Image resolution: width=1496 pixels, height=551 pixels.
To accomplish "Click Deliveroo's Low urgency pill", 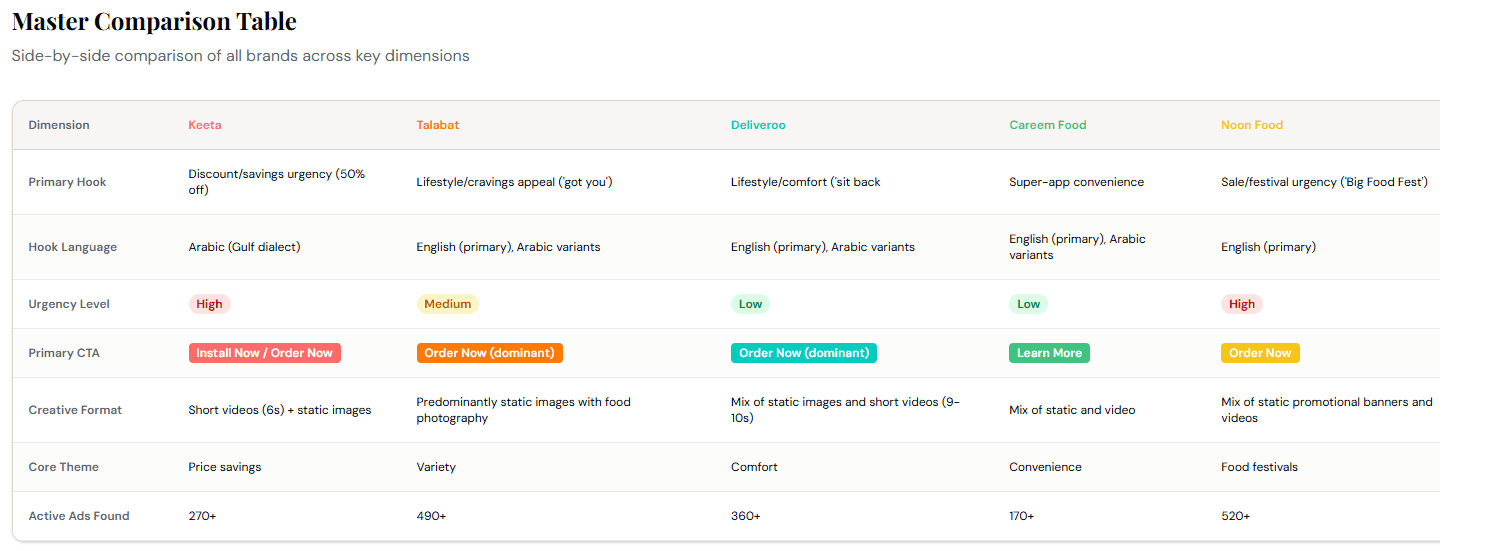I will point(750,304).
